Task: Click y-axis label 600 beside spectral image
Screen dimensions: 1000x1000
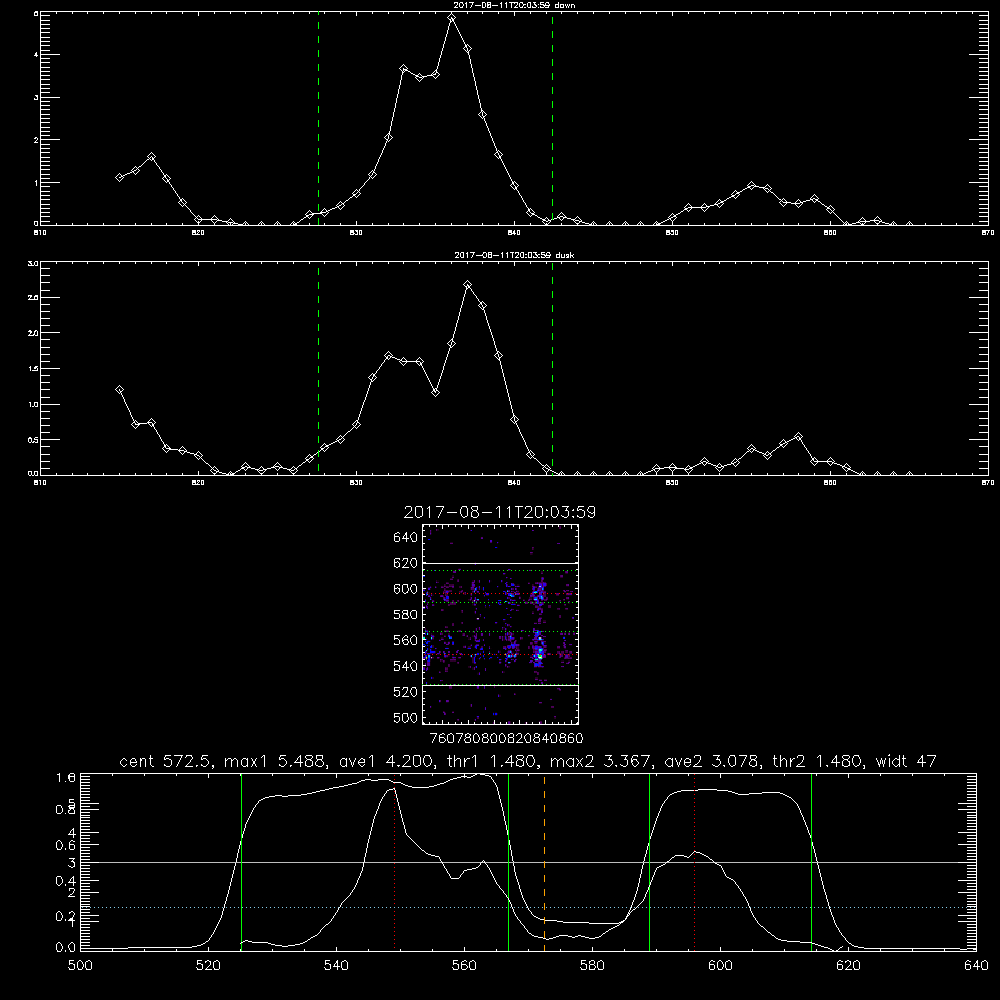Action: (x=406, y=589)
